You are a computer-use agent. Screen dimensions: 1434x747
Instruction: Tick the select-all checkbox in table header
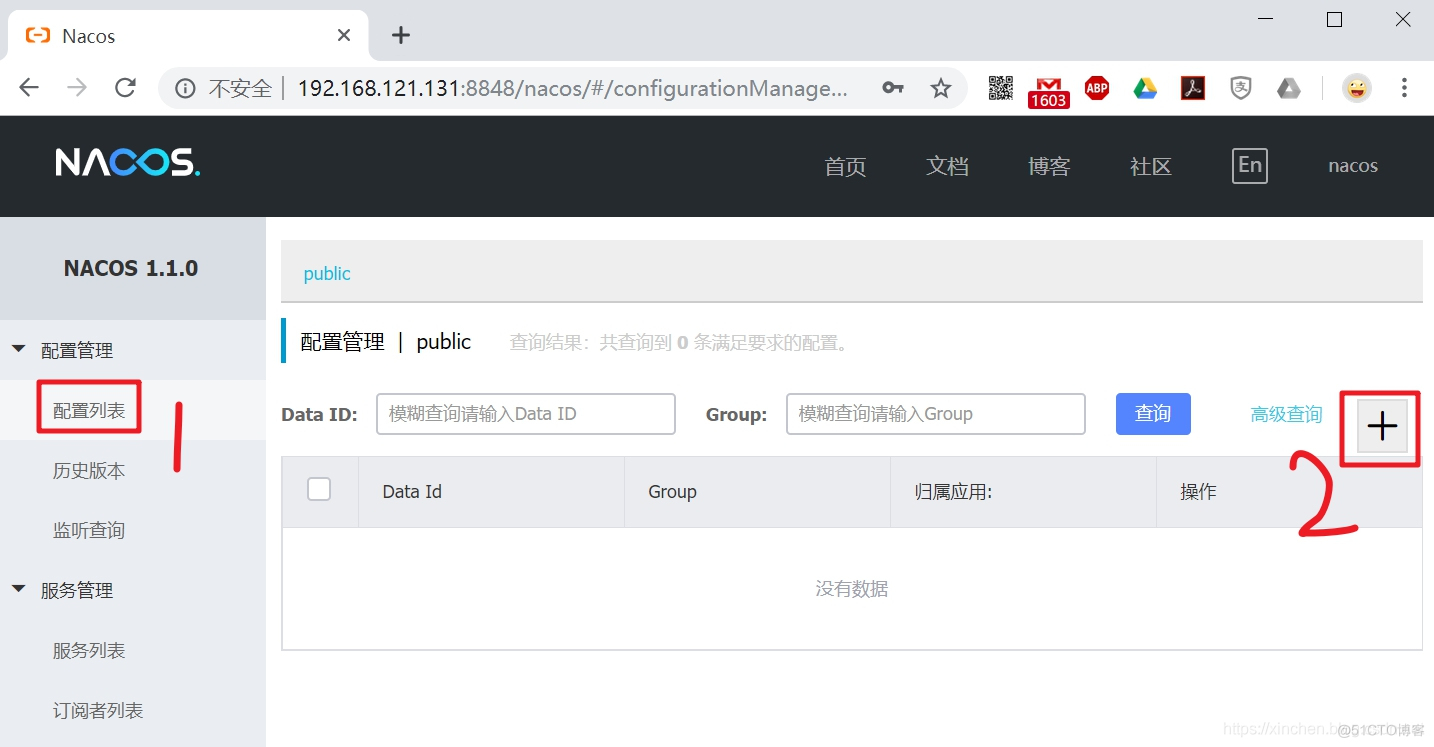click(x=319, y=489)
